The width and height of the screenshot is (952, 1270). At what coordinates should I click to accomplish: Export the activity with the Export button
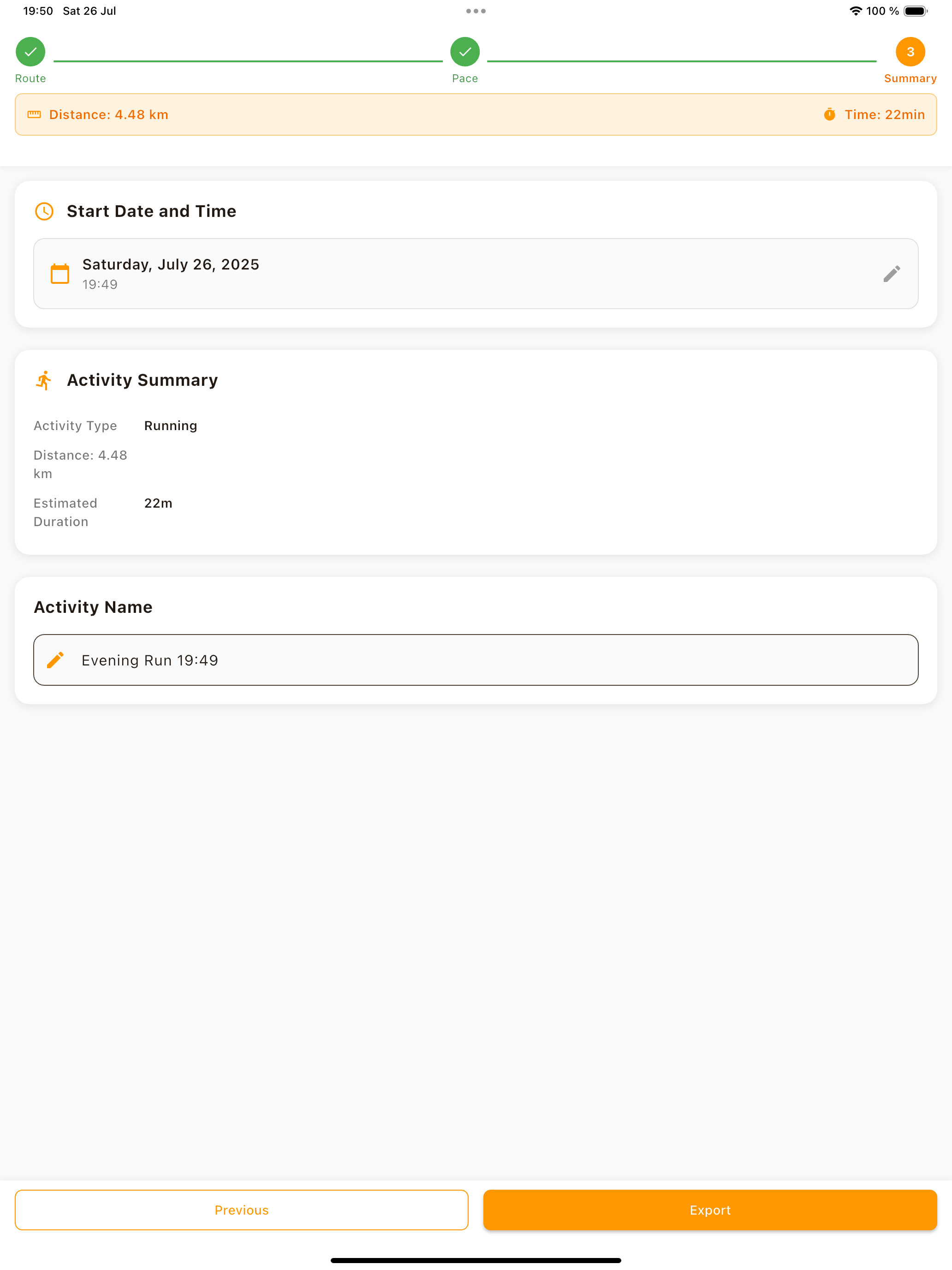[710, 1210]
